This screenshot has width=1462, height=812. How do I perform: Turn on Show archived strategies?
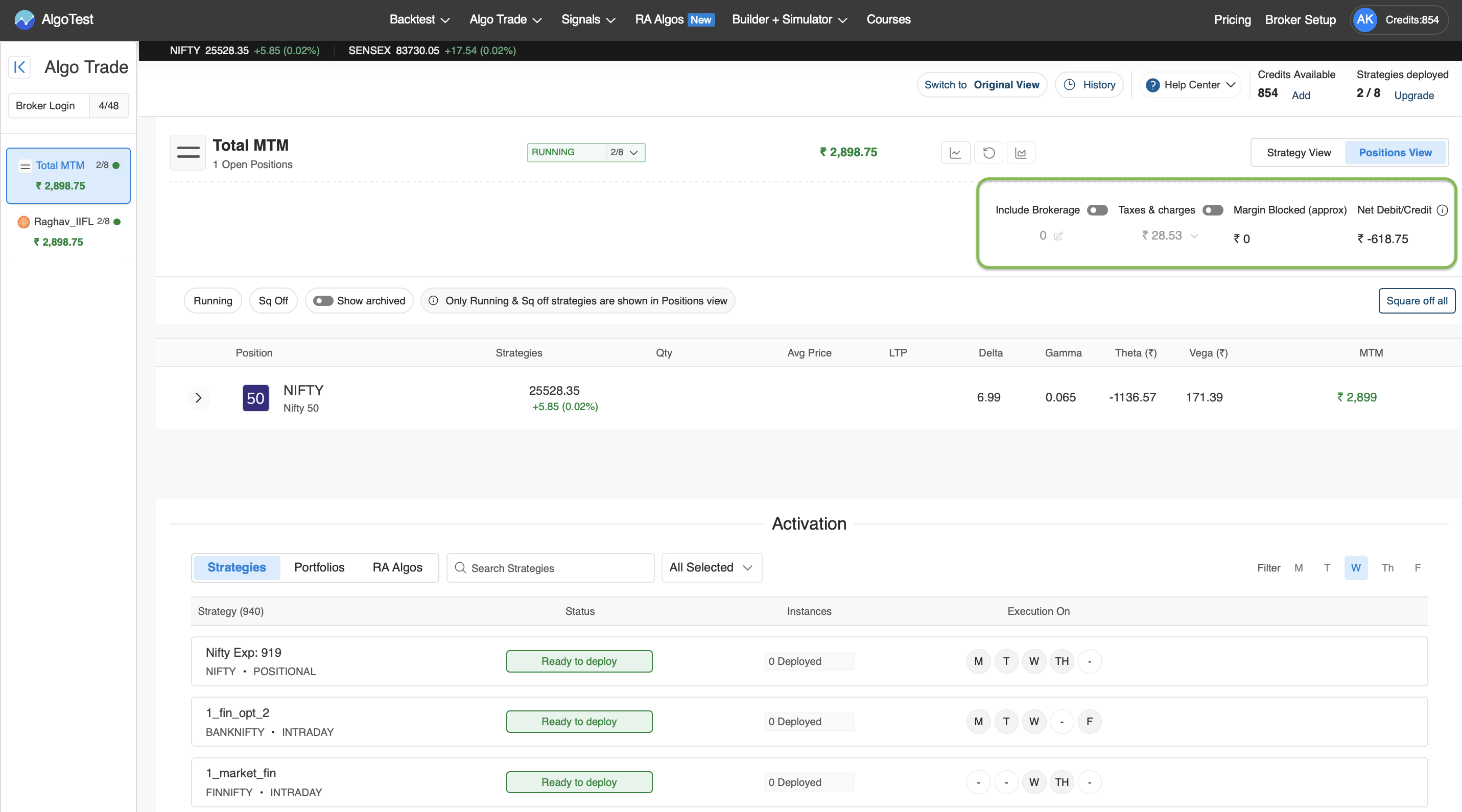[x=323, y=301]
